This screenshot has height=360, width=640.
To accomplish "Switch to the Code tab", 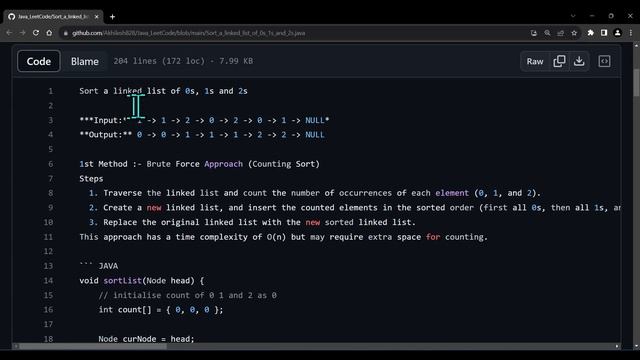I will click(39, 61).
